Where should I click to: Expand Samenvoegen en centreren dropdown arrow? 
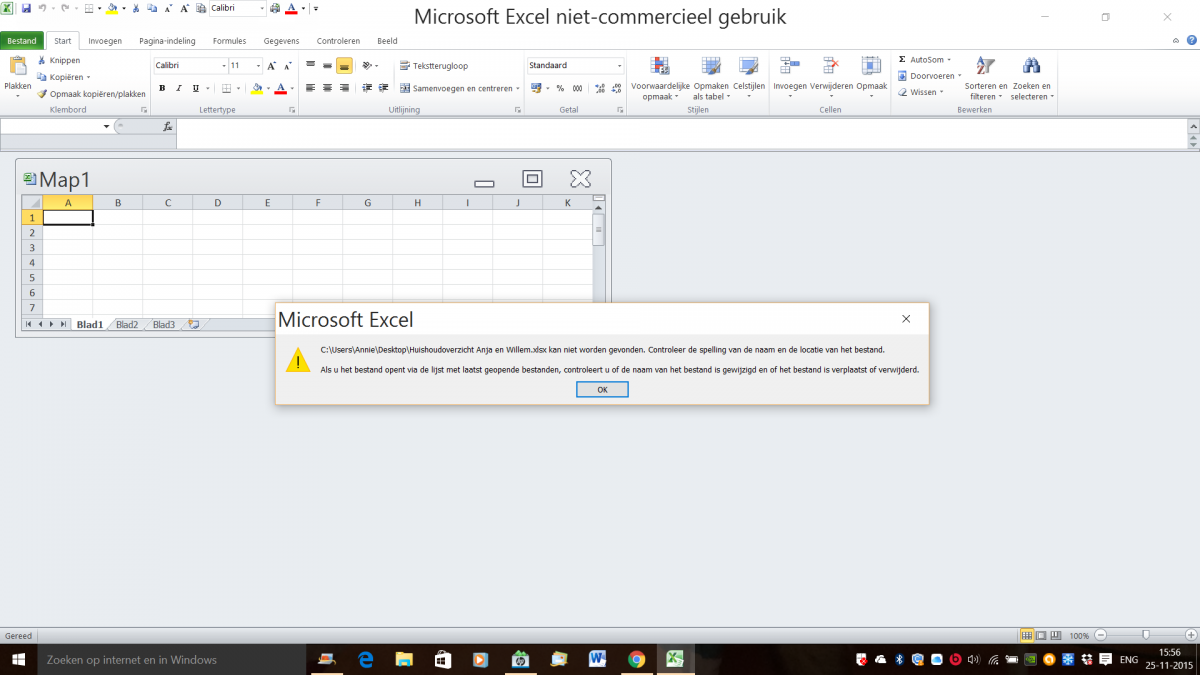click(518, 88)
